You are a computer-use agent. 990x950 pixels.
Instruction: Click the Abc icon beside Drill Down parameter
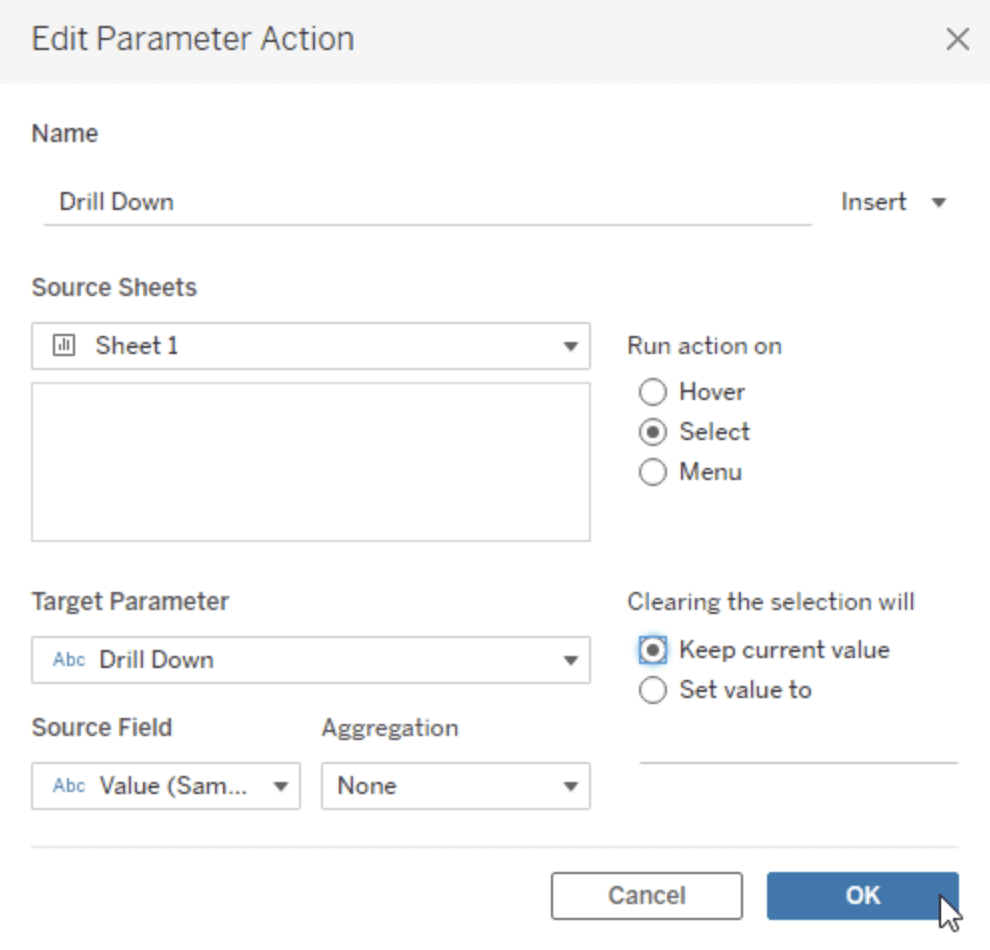pos(68,660)
